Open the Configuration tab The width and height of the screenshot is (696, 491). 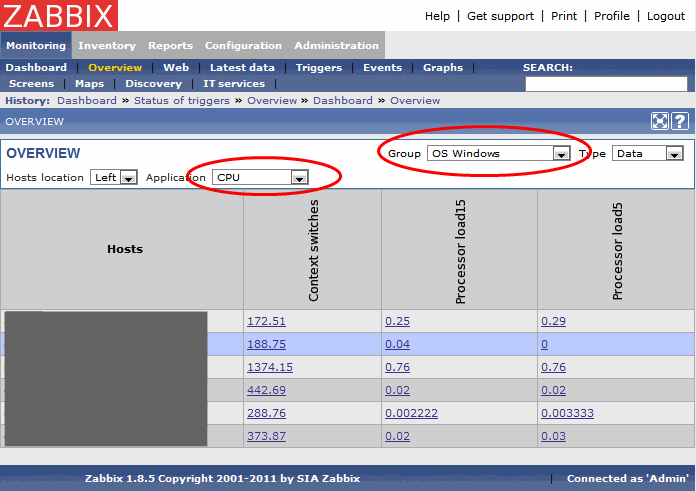(x=243, y=45)
